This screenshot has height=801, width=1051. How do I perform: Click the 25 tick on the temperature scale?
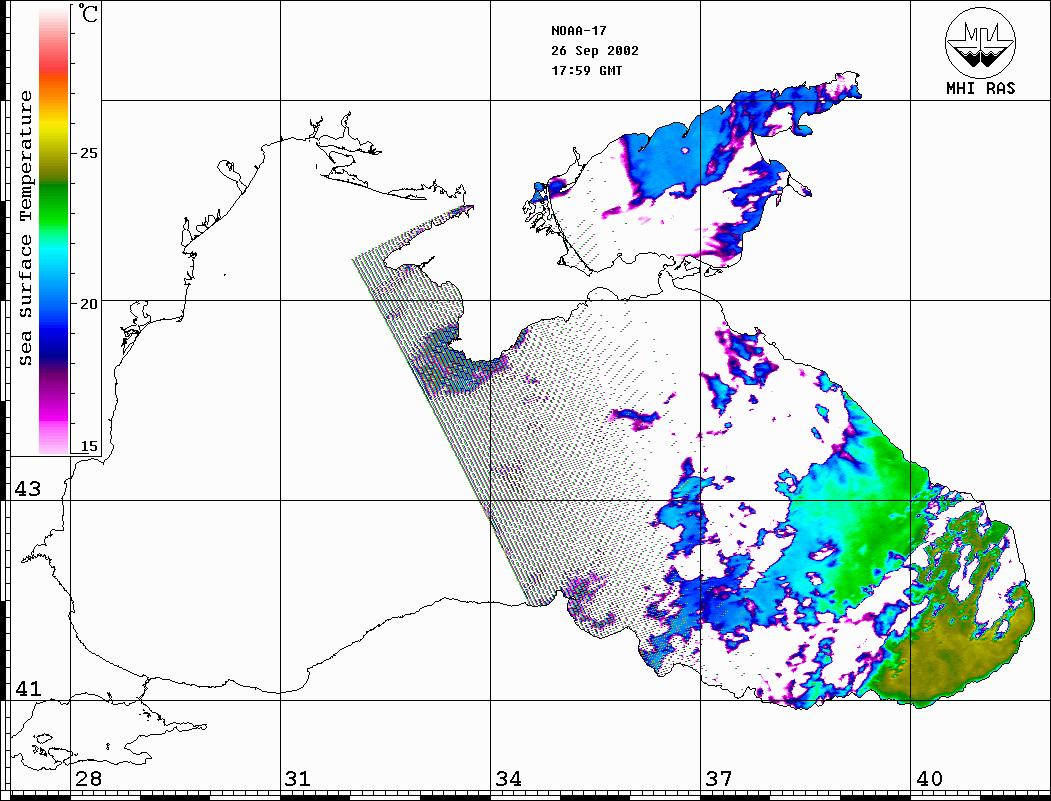[88, 153]
